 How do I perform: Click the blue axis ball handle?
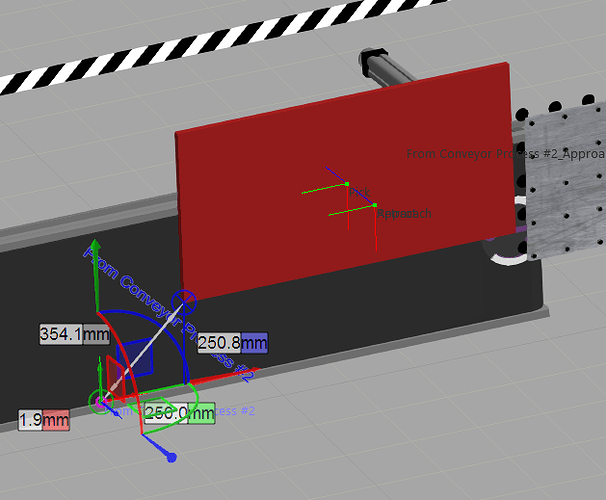click(x=171, y=457)
